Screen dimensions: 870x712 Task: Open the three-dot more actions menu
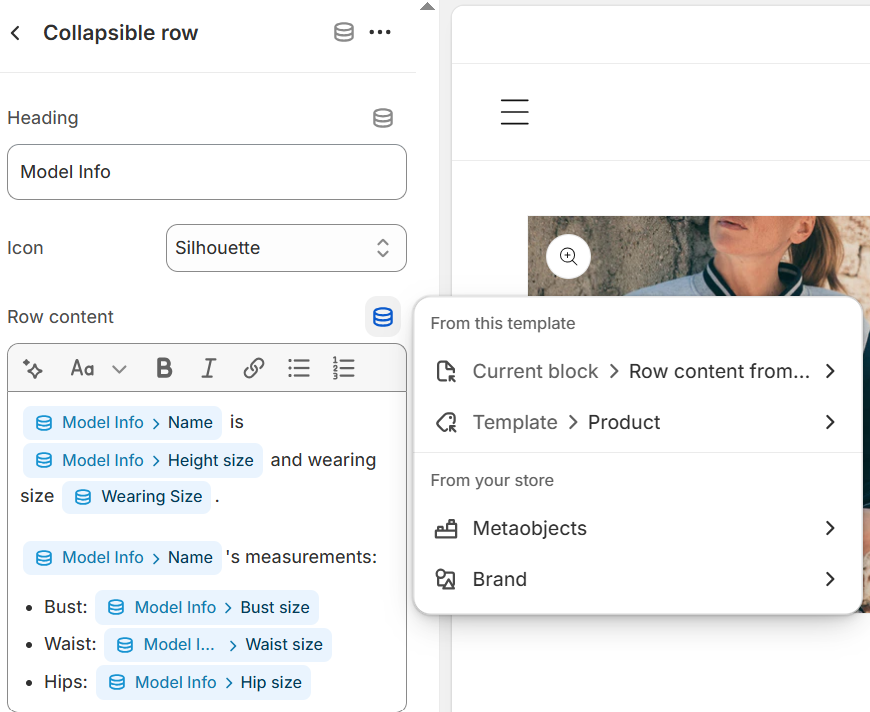(x=380, y=33)
